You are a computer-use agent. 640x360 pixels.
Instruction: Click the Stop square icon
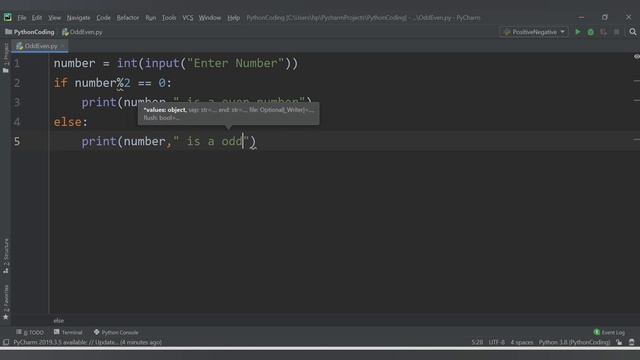(x=617, y=32)
